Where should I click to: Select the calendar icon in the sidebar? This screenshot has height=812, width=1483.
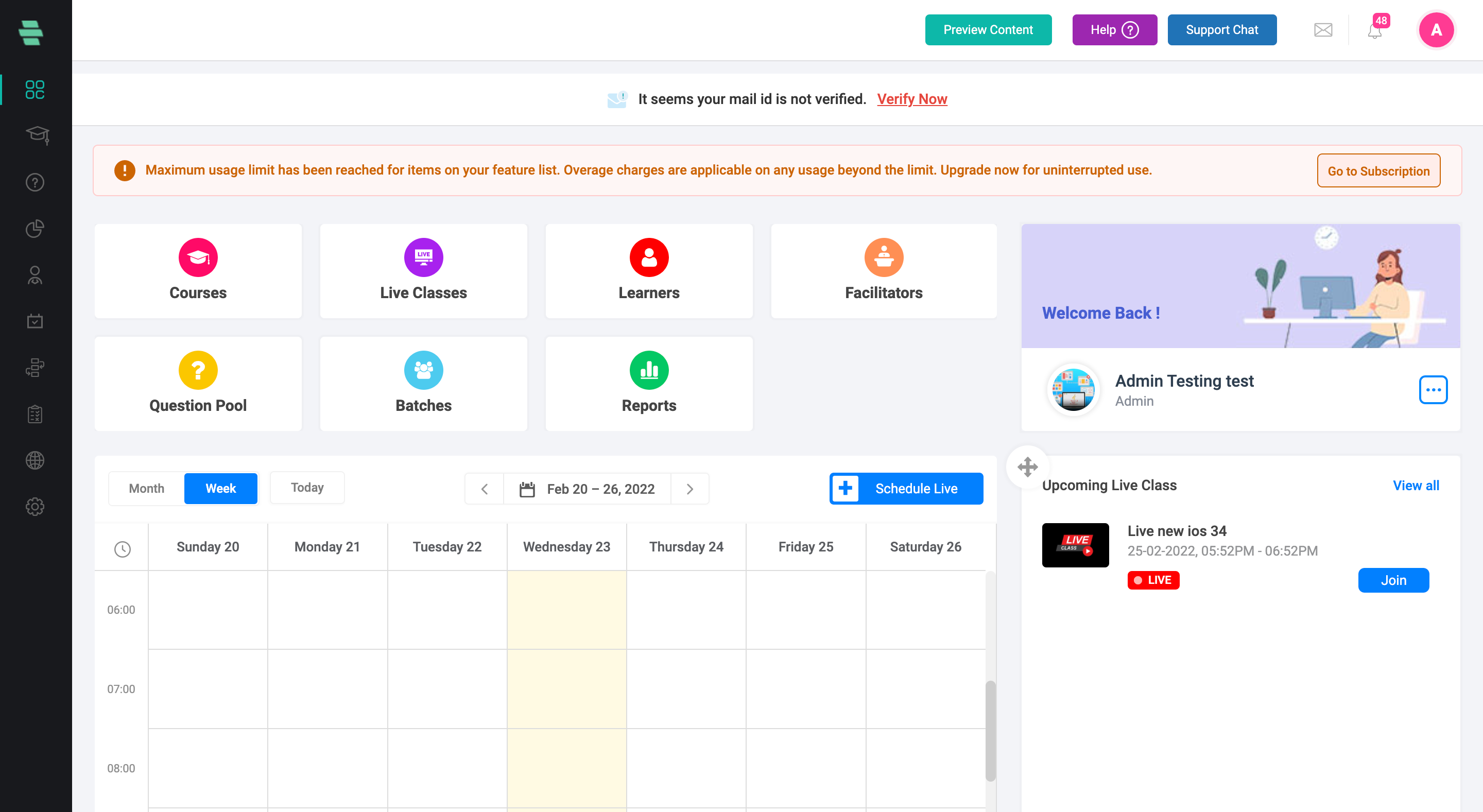35,321
